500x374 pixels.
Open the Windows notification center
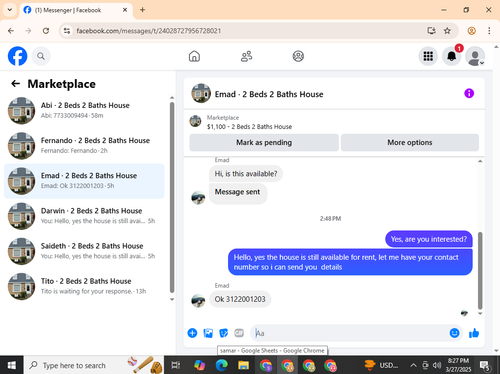pyautogui.click(x=485, y=366)
